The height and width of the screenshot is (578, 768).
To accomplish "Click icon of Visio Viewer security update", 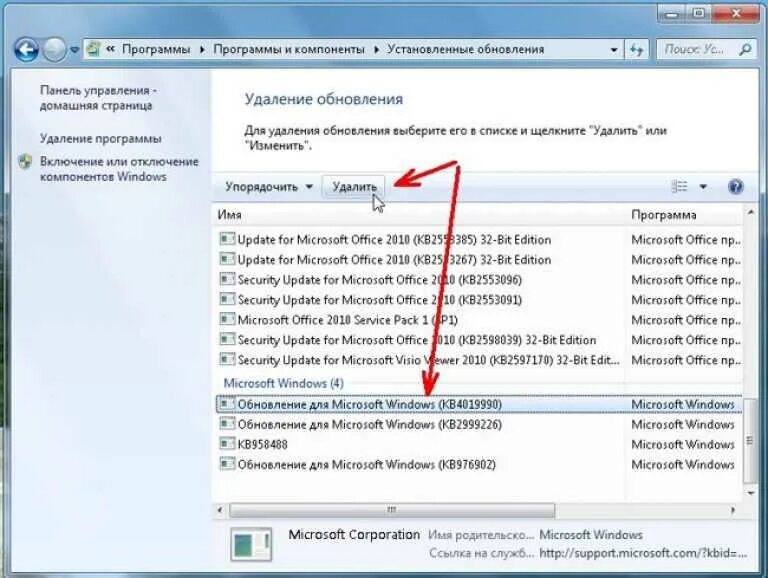I will [x=227, y=359].
